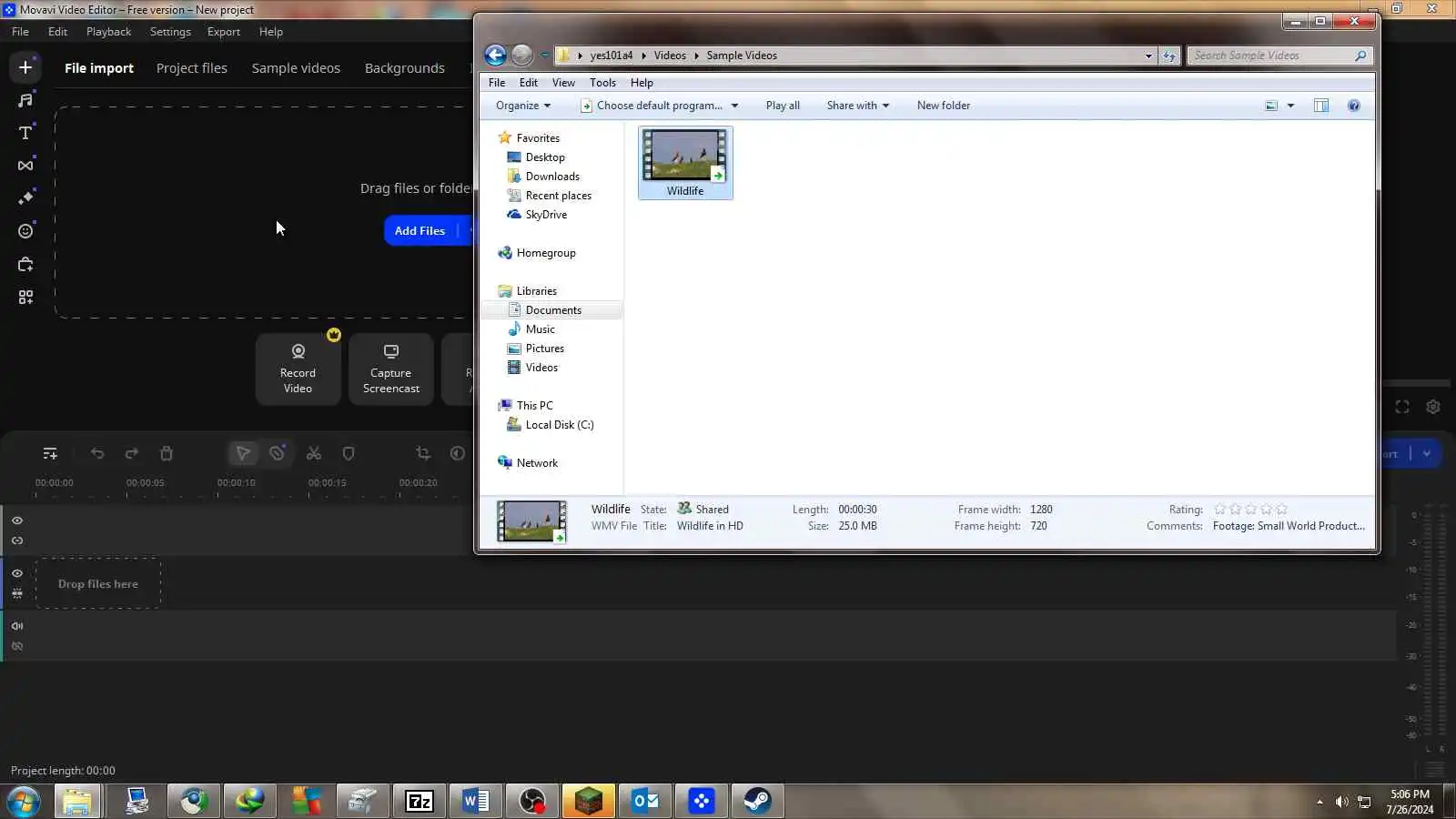The height and width of the screenshot is (819, 1456).
Task: Toggle the link icon on the audio track
Action: click(x=17, y=646)
